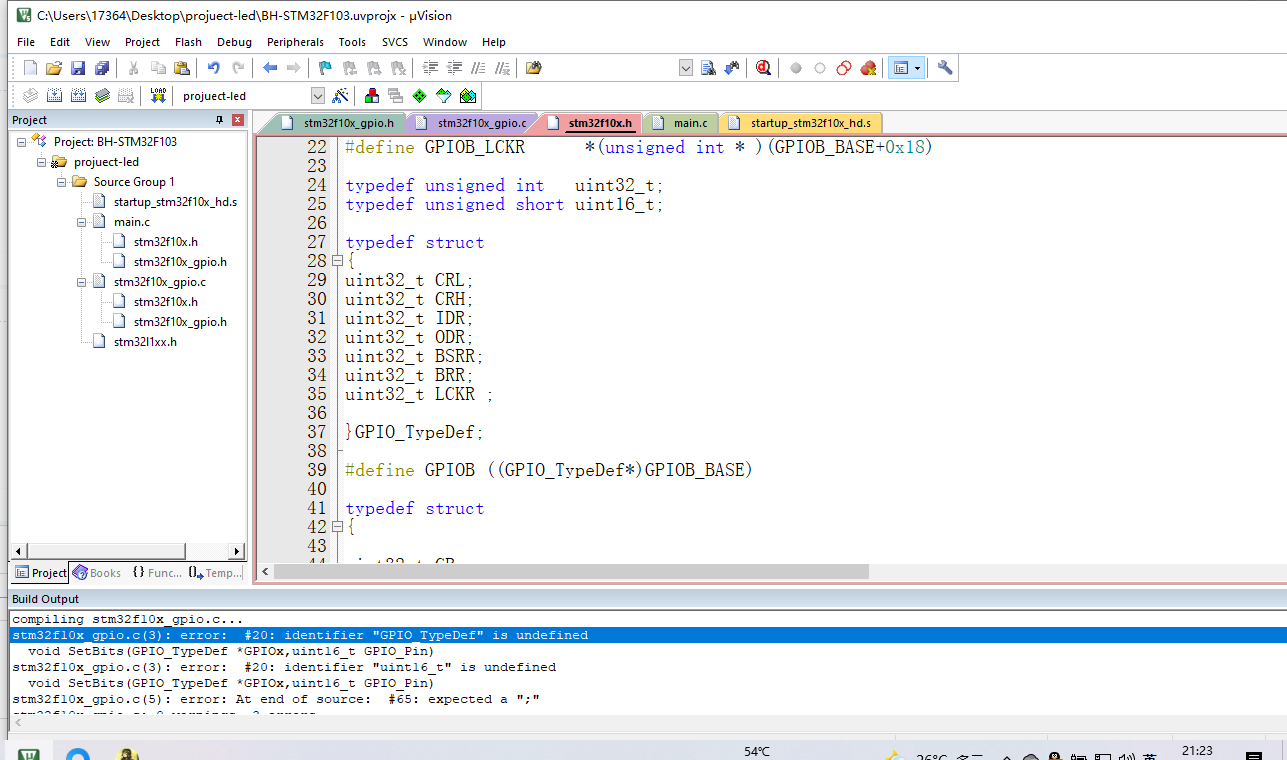Undo the last edit
This screenshot has width=1287, height=760.
point(214,68)
